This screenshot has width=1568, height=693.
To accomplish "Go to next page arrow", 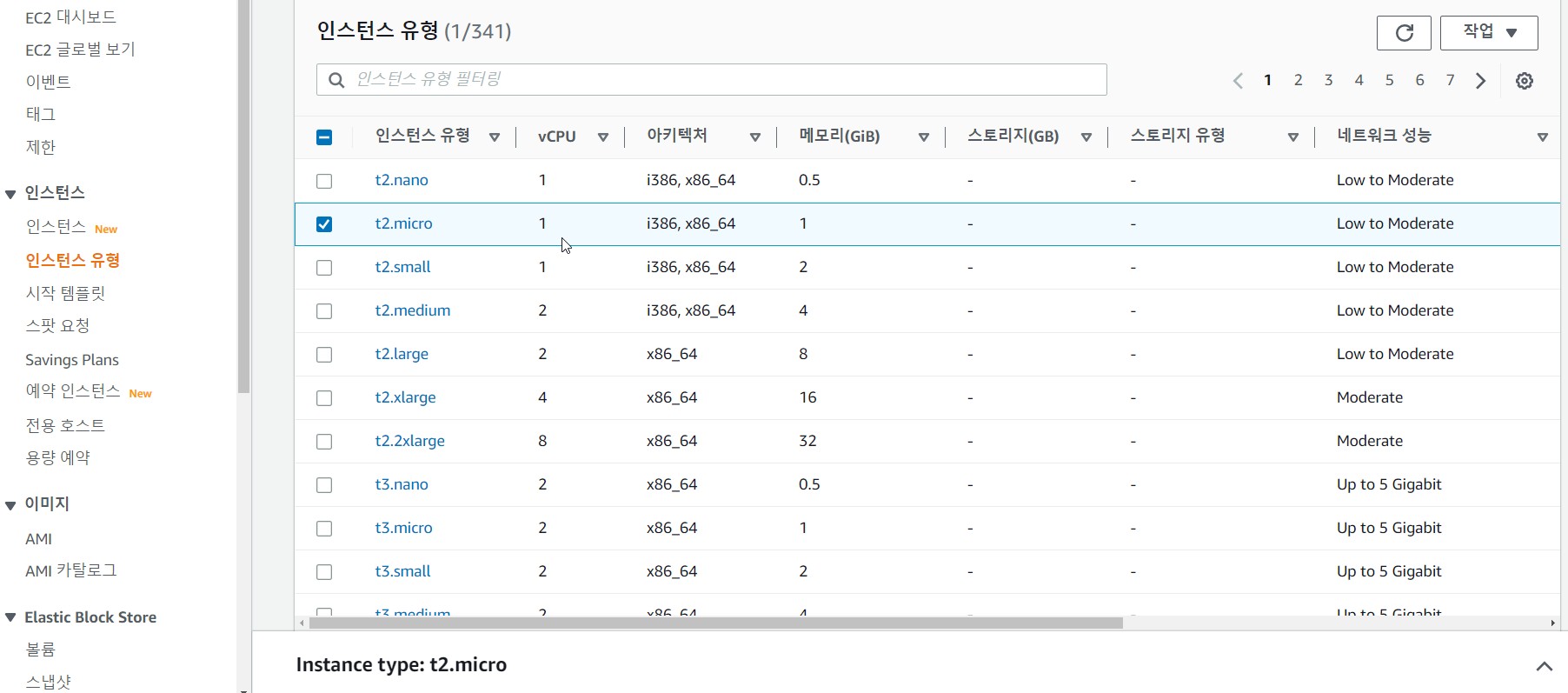I will tap(1481, 81).
